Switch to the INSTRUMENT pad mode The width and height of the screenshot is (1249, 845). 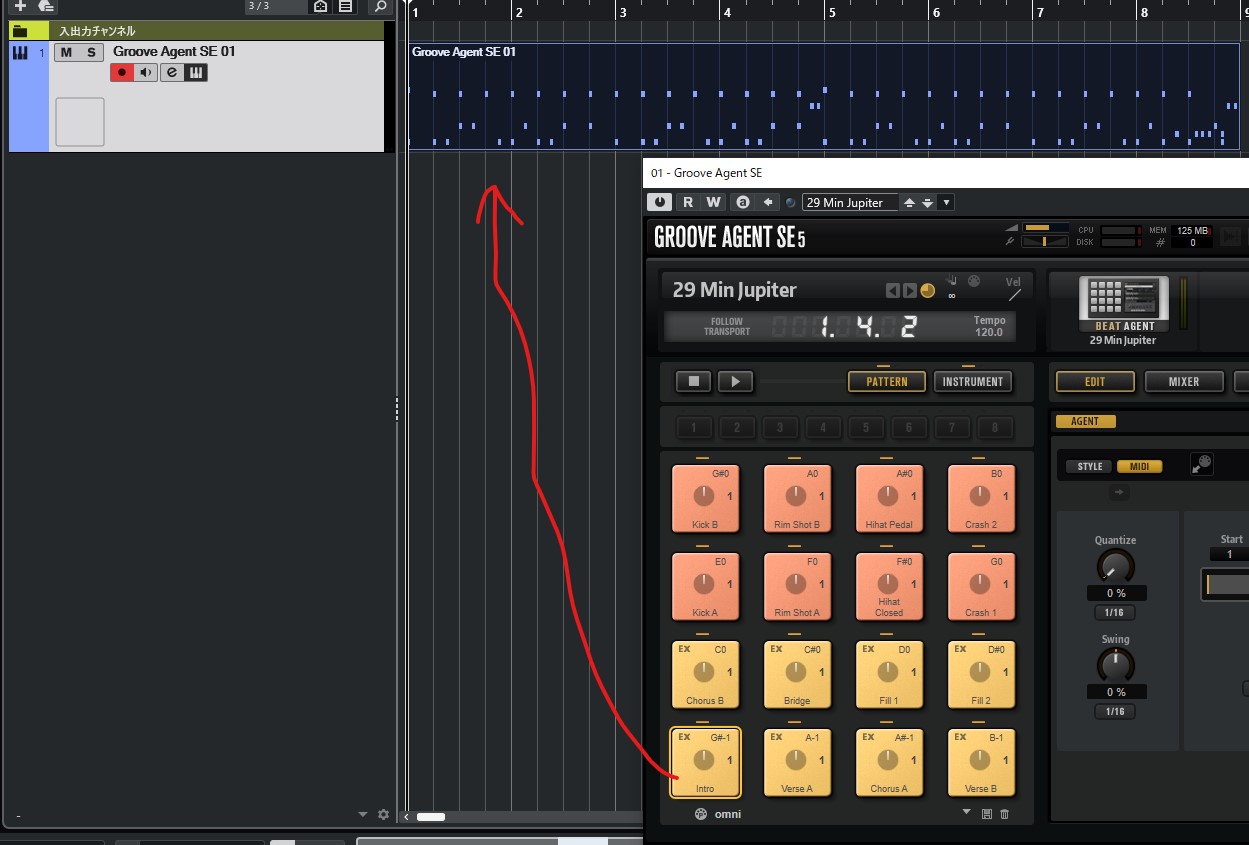tap(972, 381)
